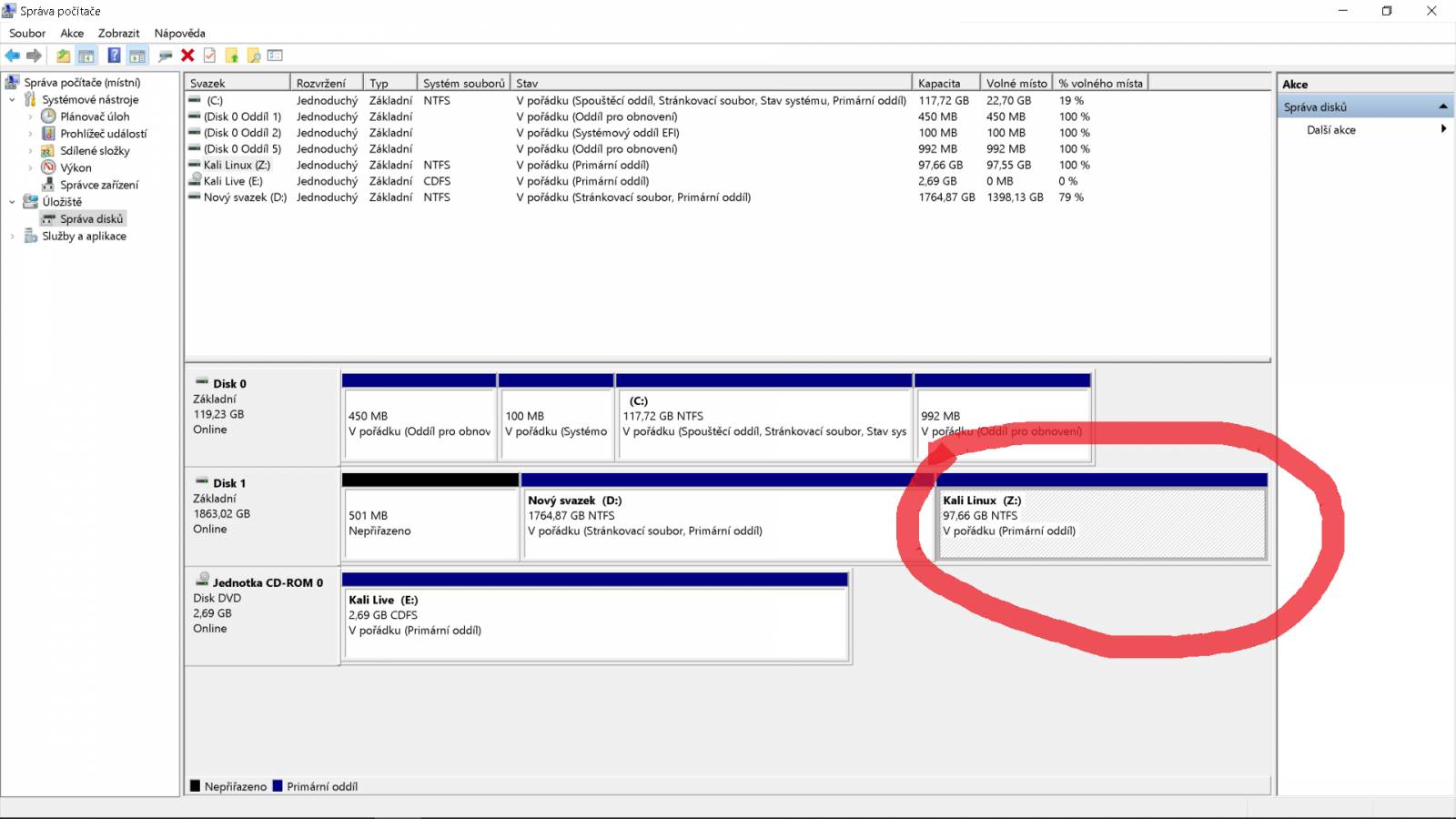Select the 501 MB Nepřiřazeno partition block

pos(430,516)
